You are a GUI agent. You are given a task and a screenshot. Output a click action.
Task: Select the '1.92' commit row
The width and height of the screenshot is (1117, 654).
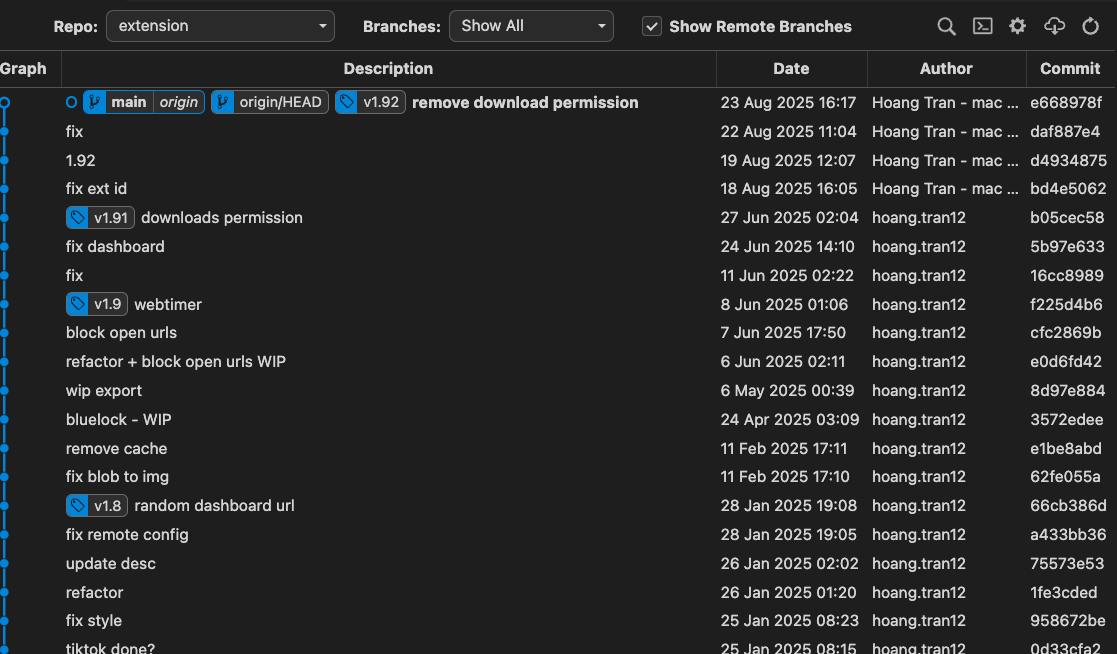tap(80, 160)
